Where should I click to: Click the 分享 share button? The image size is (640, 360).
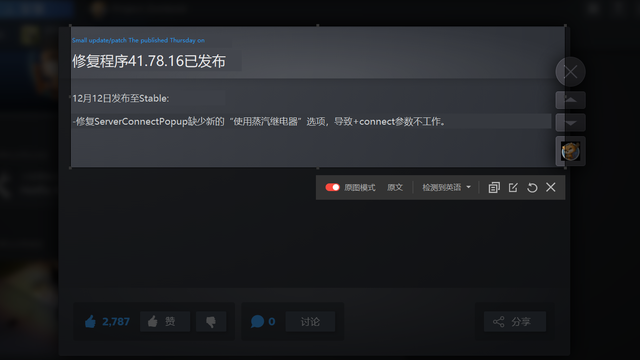pyautogui.click(x=515, y=322)
